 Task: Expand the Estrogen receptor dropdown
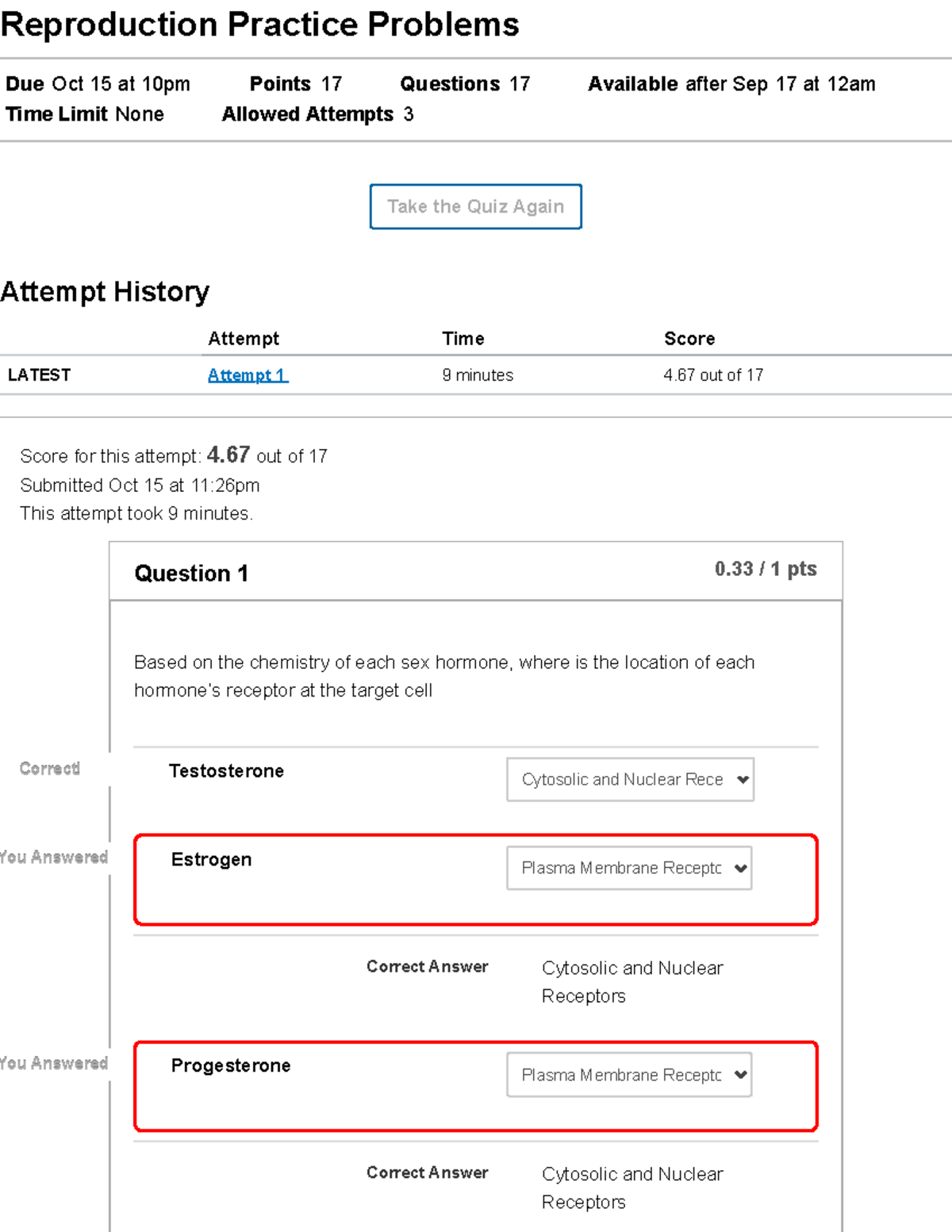click(629, 868)
